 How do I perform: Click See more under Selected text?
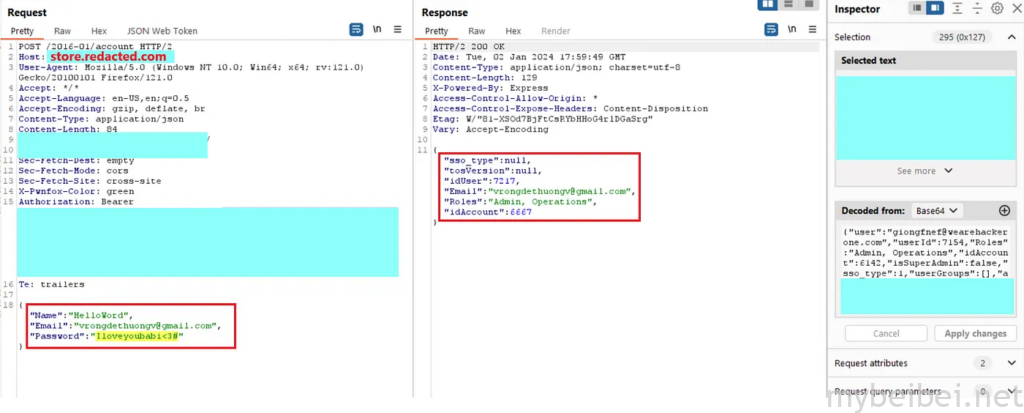pos(925,171)
